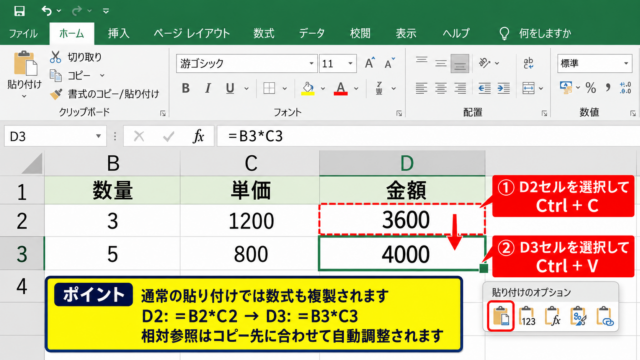The image size is (640, 360).
Task: Click the accounting number format icon
Action: tap(566, 87)
